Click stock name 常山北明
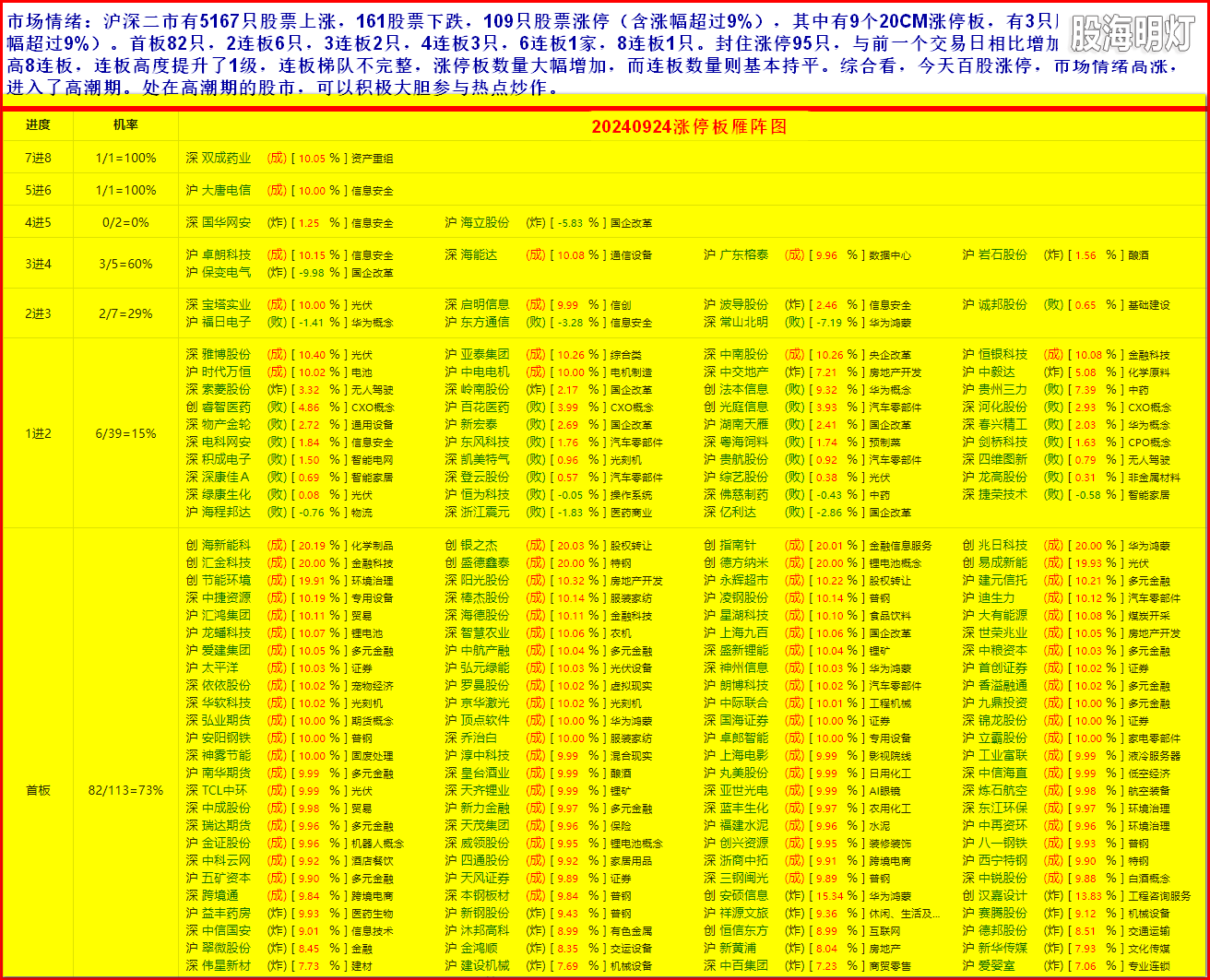This screenshot has width=1210, height=980. (744, 322)
